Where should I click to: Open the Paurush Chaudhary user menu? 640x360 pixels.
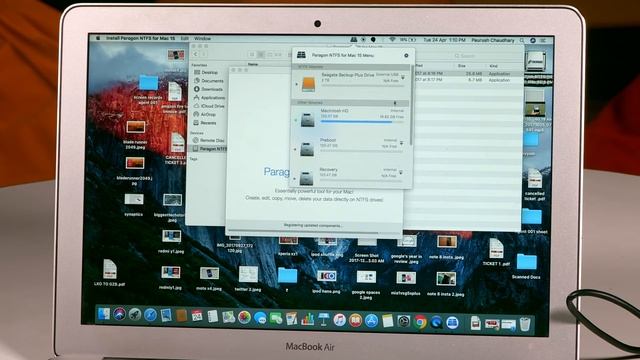pos(493,40)
